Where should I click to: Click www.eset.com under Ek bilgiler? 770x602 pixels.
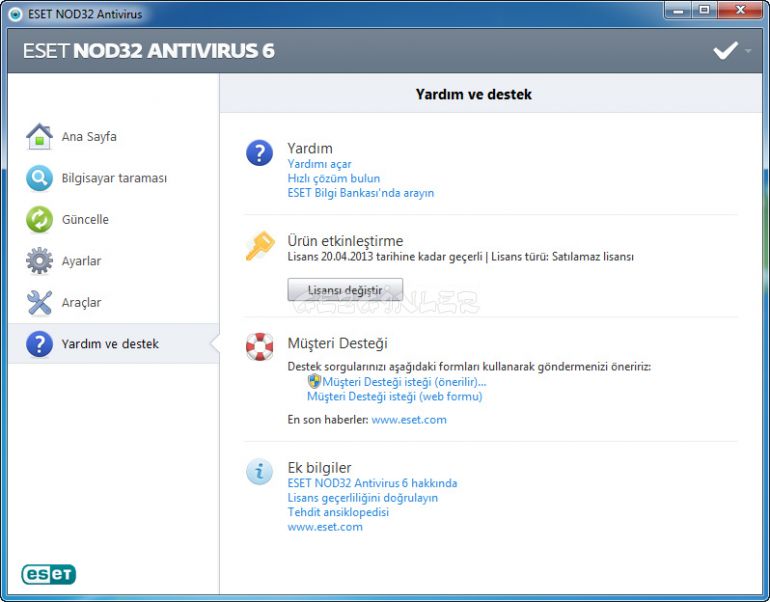pos(325,527)
